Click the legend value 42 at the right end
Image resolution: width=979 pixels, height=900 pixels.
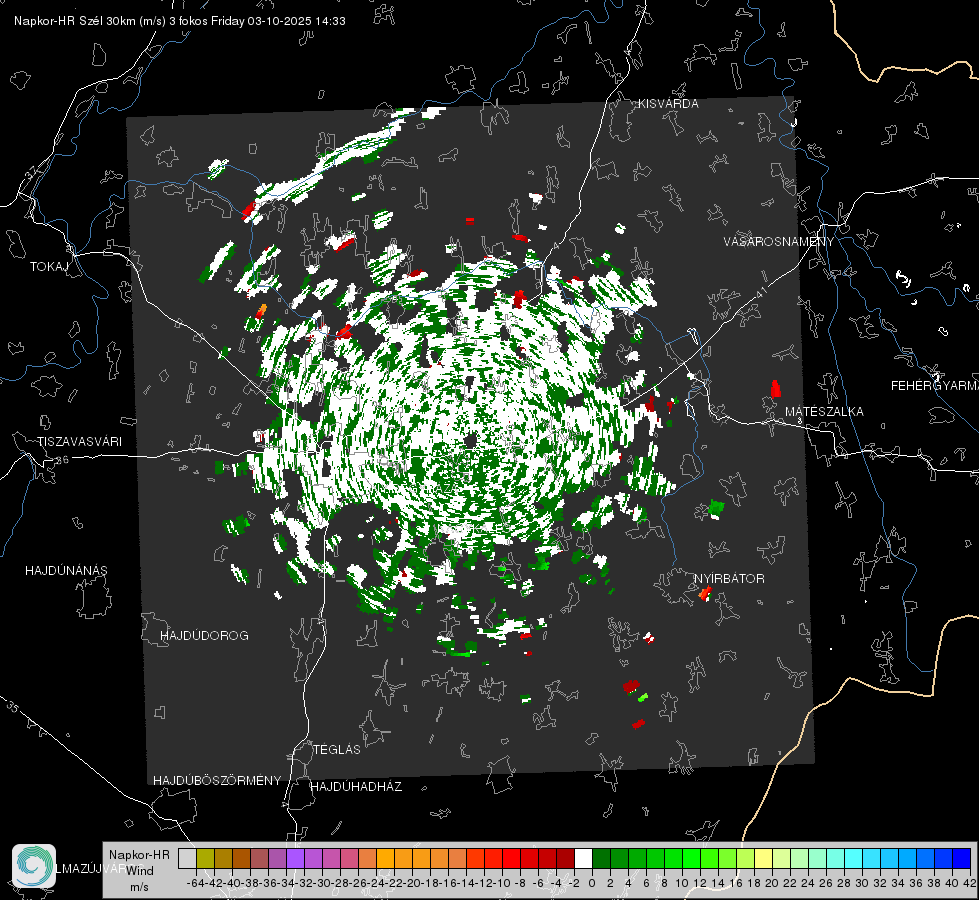969,883
